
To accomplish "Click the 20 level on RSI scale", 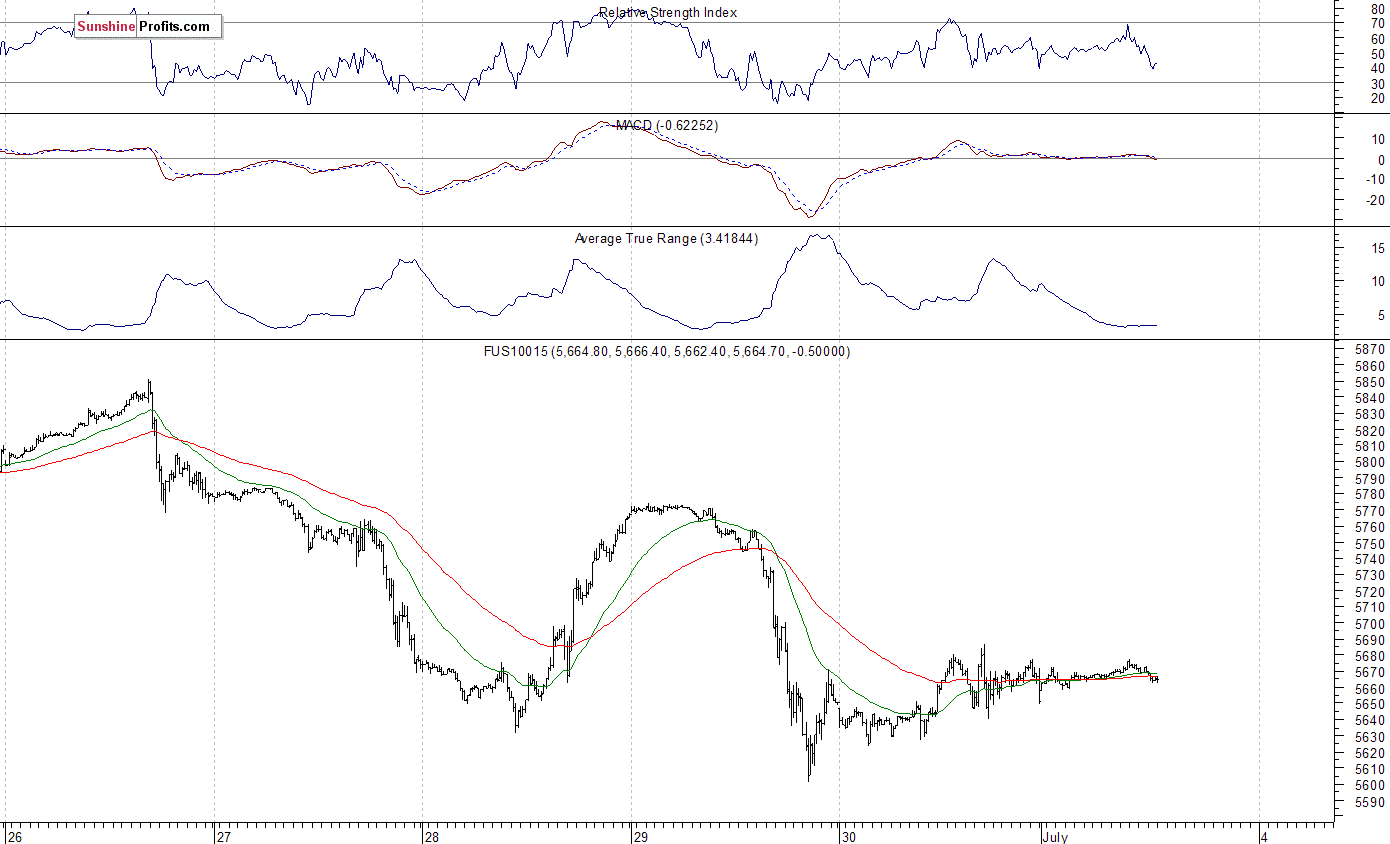I will point(1377,98).
